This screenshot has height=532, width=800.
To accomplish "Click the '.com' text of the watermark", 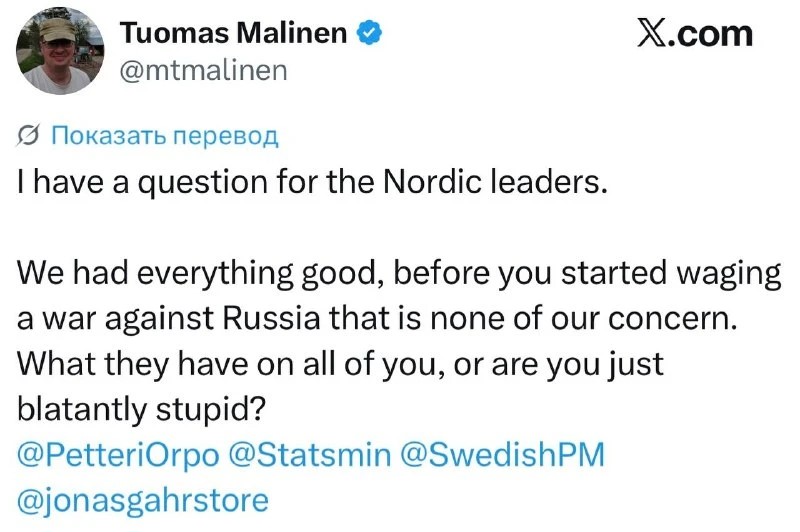I will pos(708,35).
